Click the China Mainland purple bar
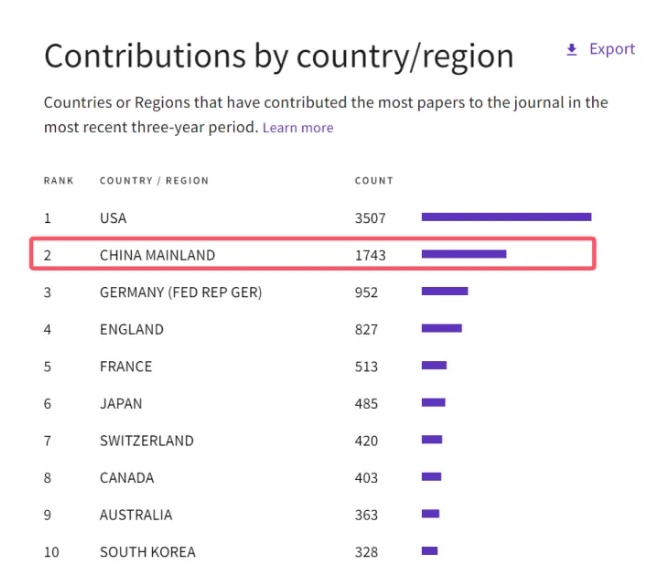 [464, 254]
